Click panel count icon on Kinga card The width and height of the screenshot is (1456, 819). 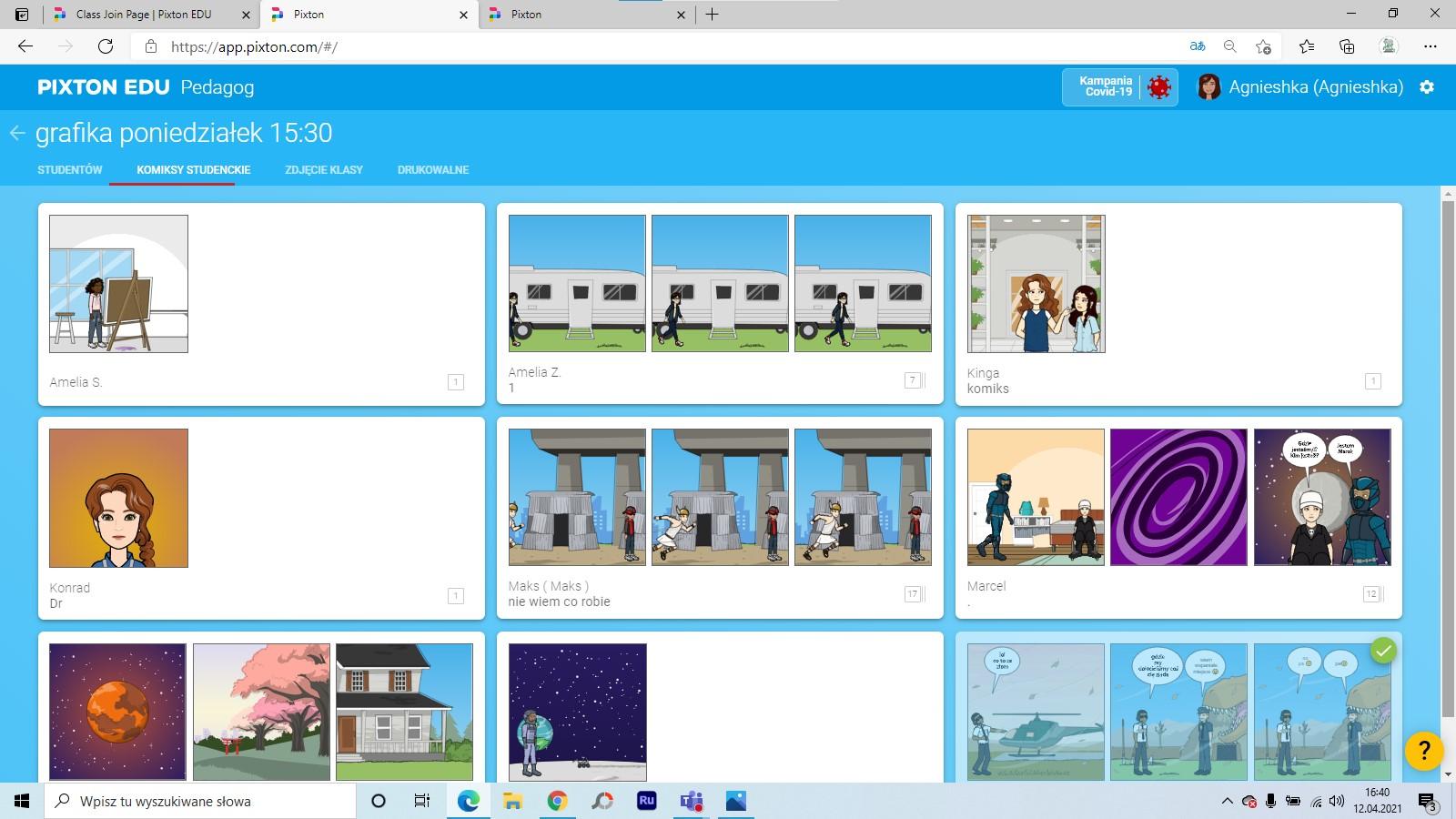(1373, 381)
